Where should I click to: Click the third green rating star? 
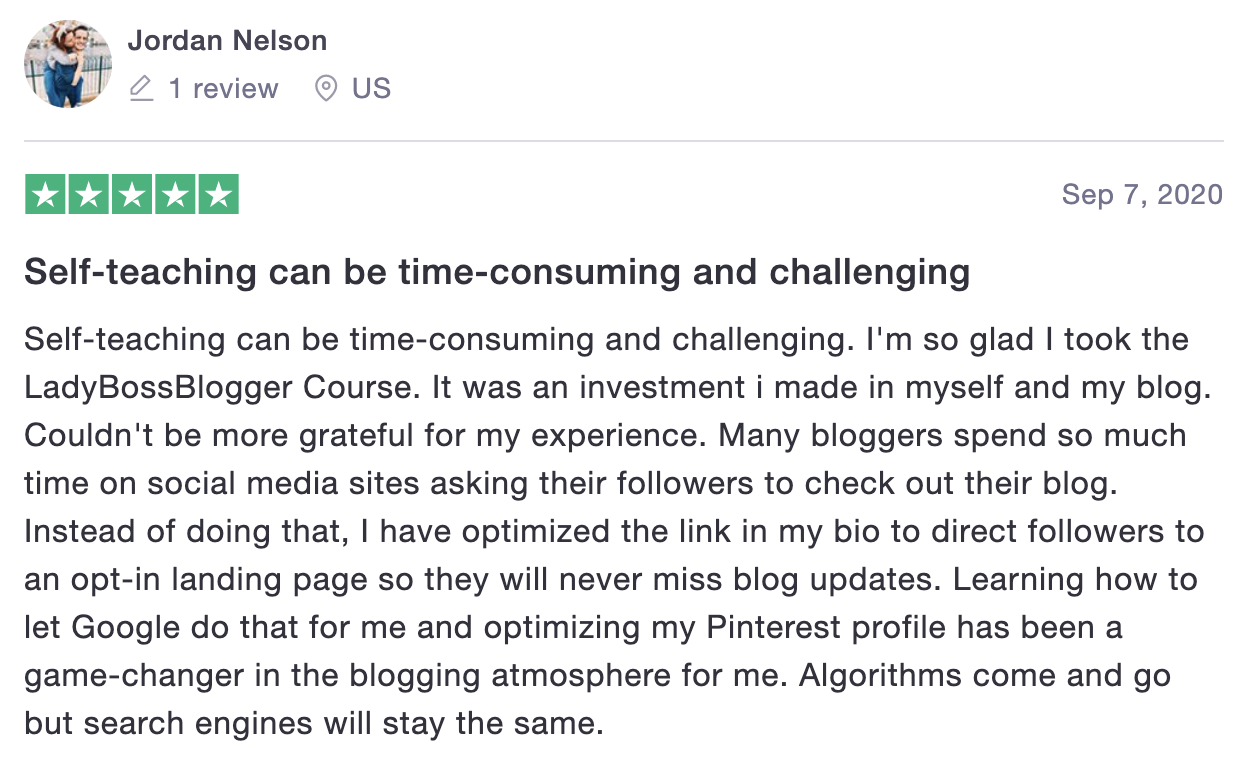(131, 194)
